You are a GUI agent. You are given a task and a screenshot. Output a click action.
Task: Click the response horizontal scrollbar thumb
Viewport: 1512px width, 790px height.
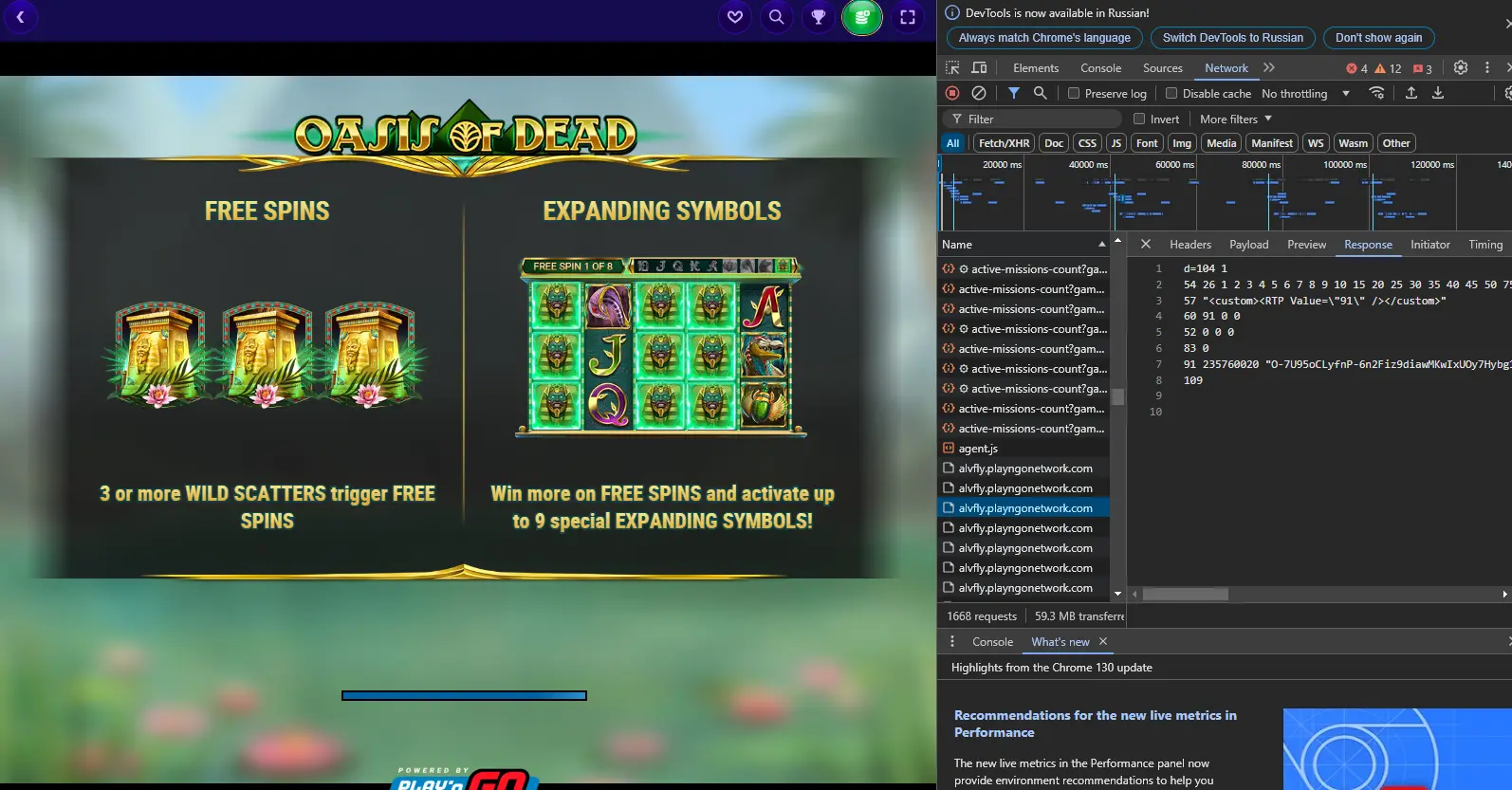pyautogui.click(x=1186, y=594)
